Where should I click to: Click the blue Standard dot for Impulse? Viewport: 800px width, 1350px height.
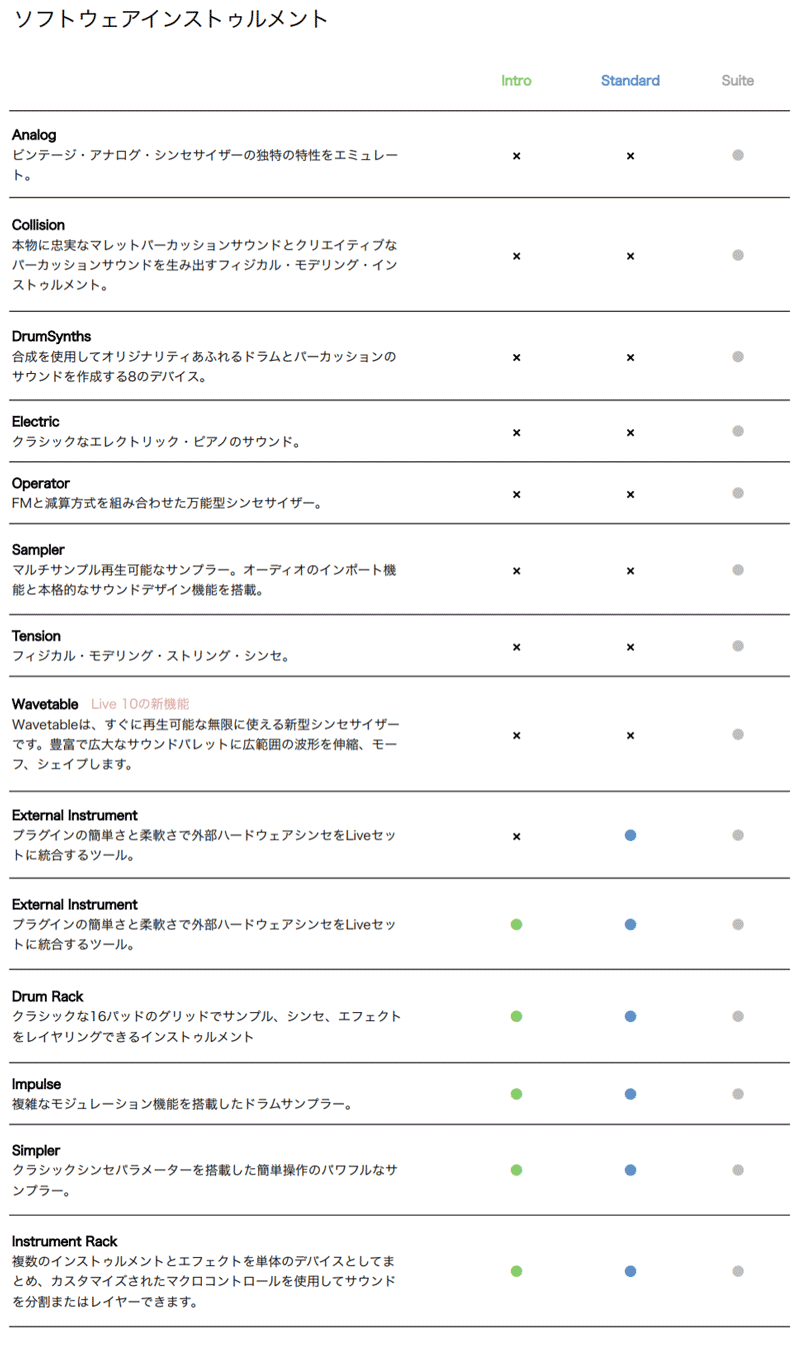point(630,1094)
